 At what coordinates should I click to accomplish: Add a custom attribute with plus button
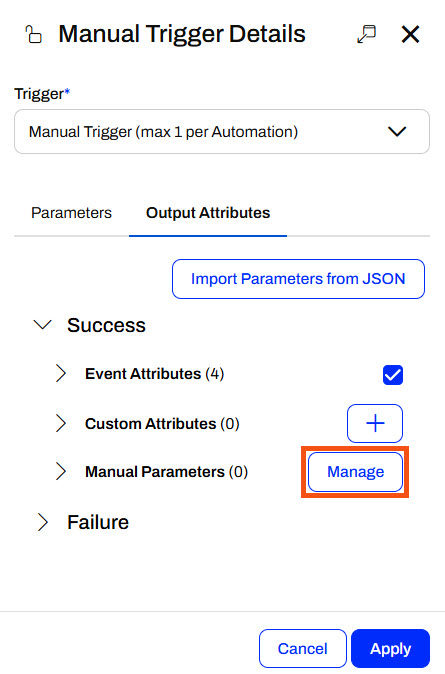click(375, 423)
